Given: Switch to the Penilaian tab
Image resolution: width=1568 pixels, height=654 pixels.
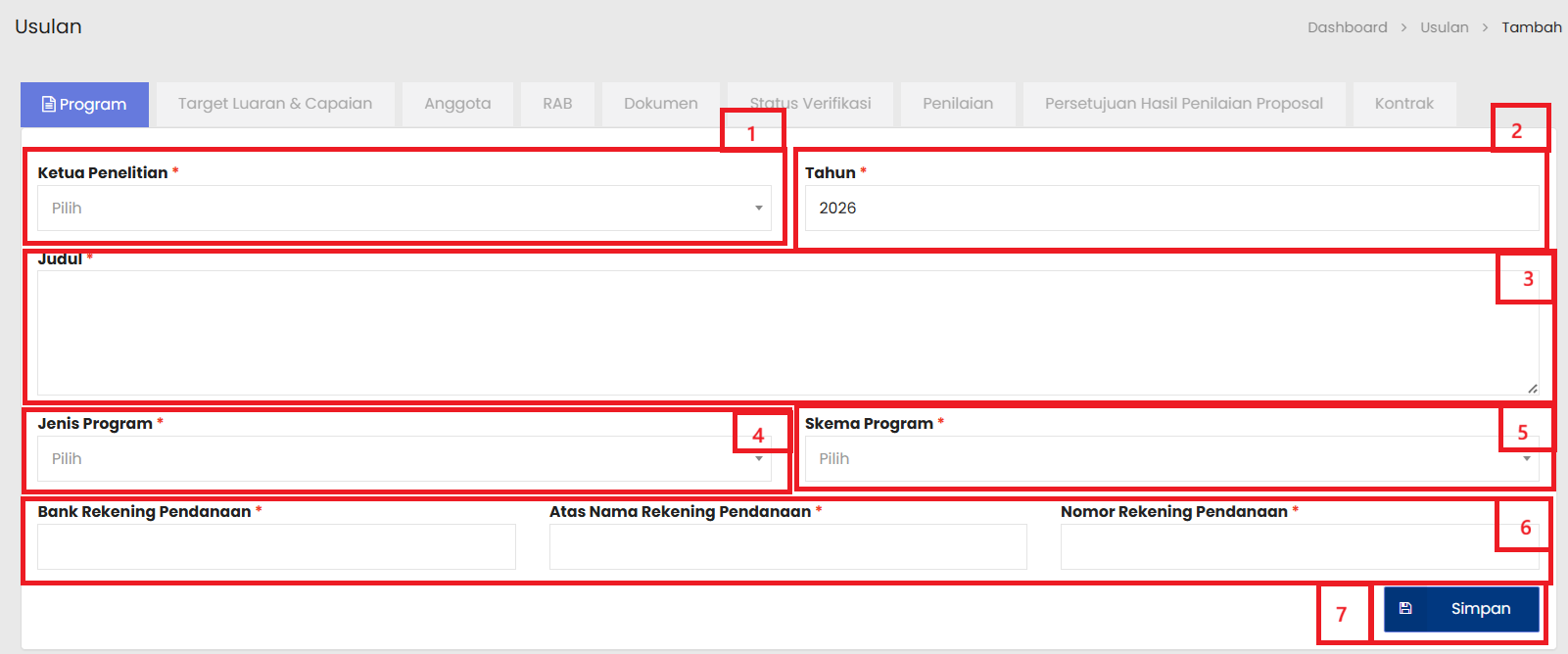Looking at the screenshot, I should tap(957, 104).
